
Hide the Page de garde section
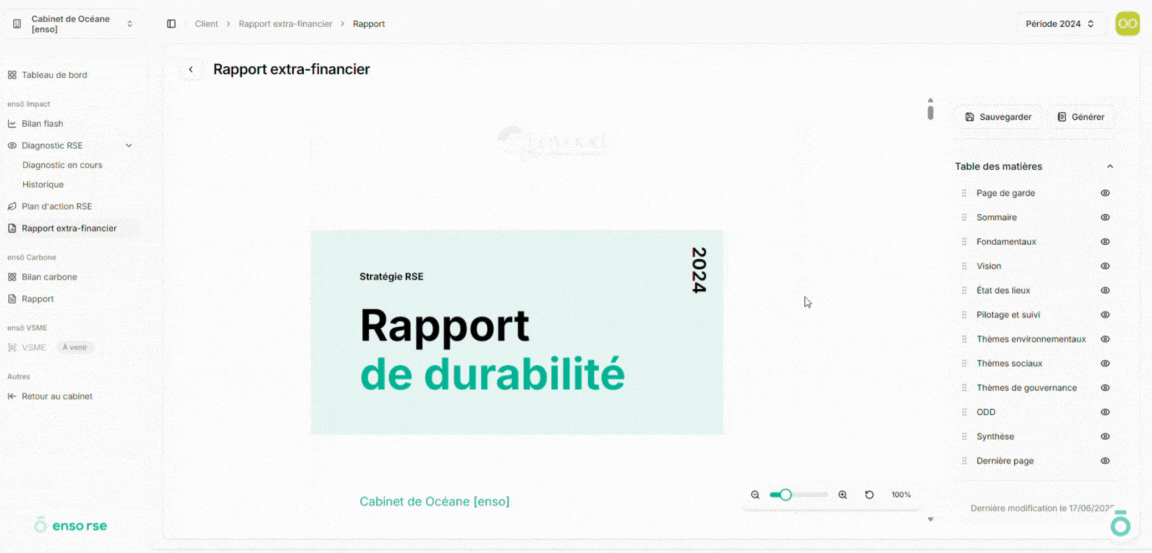coord(1105,193)
